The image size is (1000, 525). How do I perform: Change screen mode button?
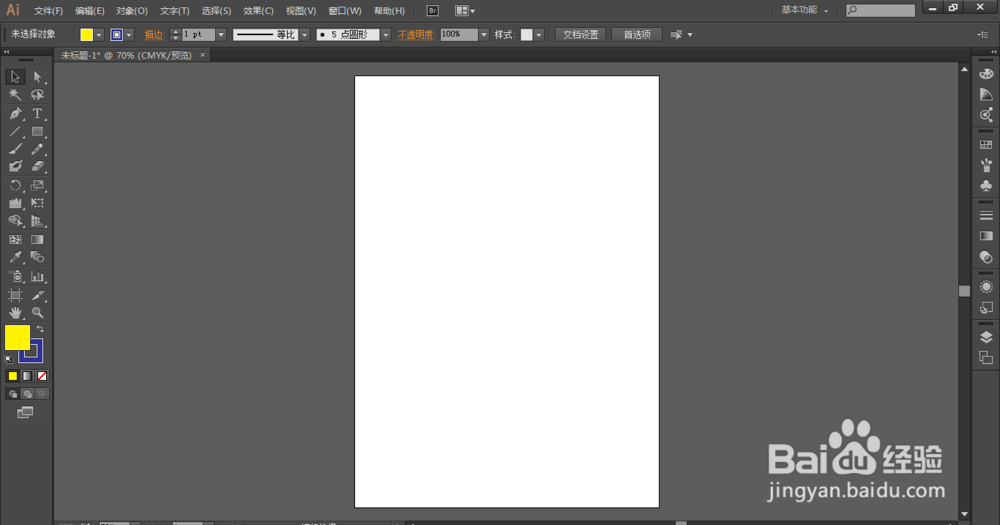tap(25, 413)
